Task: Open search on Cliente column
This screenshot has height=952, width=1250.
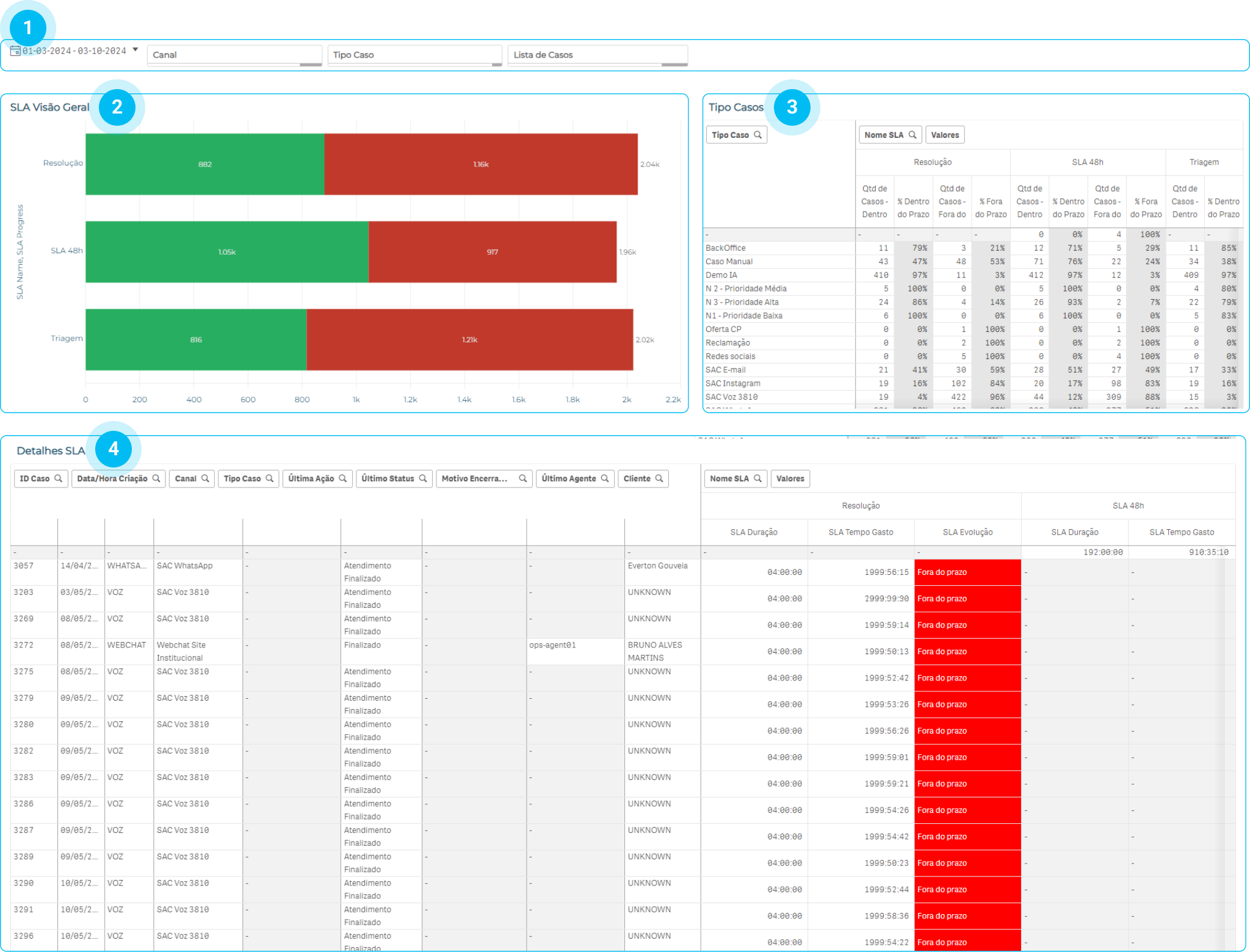Action: point(659,478)
